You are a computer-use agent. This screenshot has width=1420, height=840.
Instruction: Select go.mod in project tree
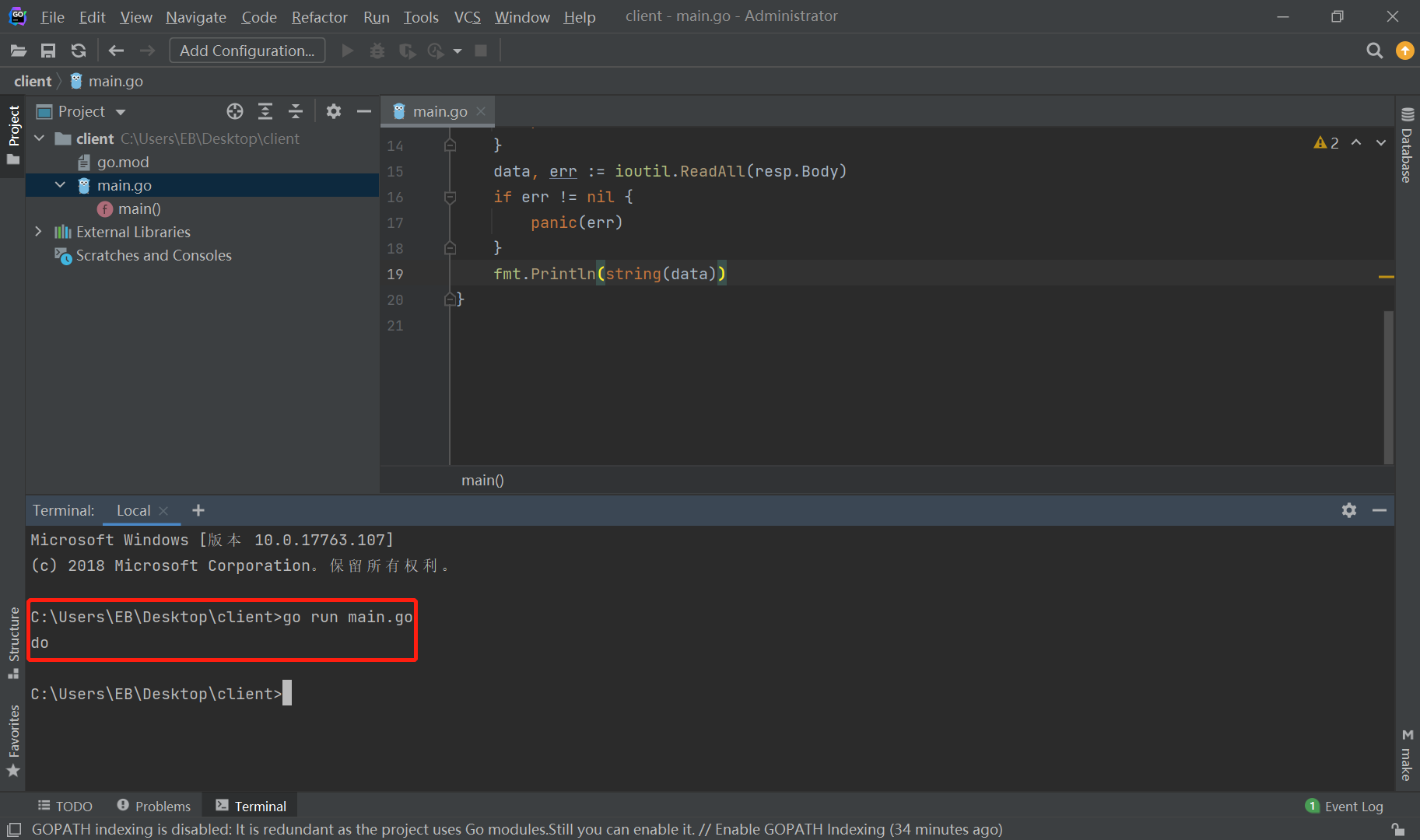pos(123,162)
